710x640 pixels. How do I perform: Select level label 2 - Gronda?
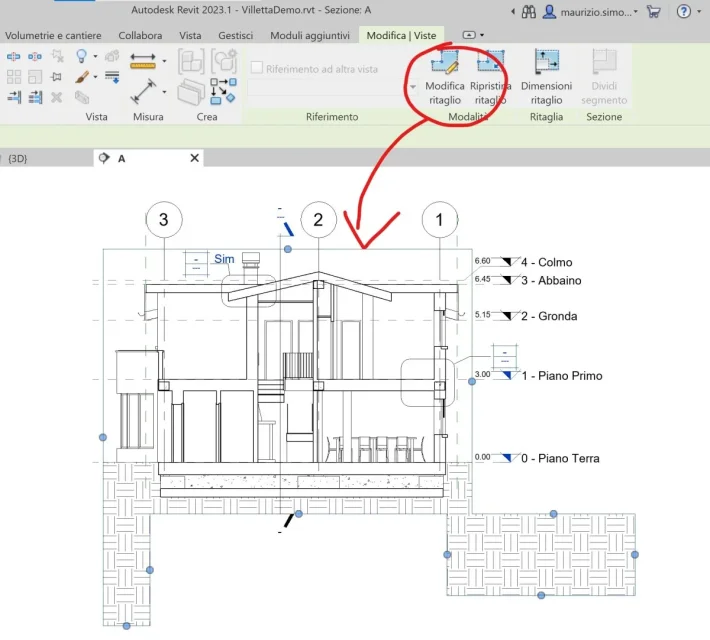point(549,316)
